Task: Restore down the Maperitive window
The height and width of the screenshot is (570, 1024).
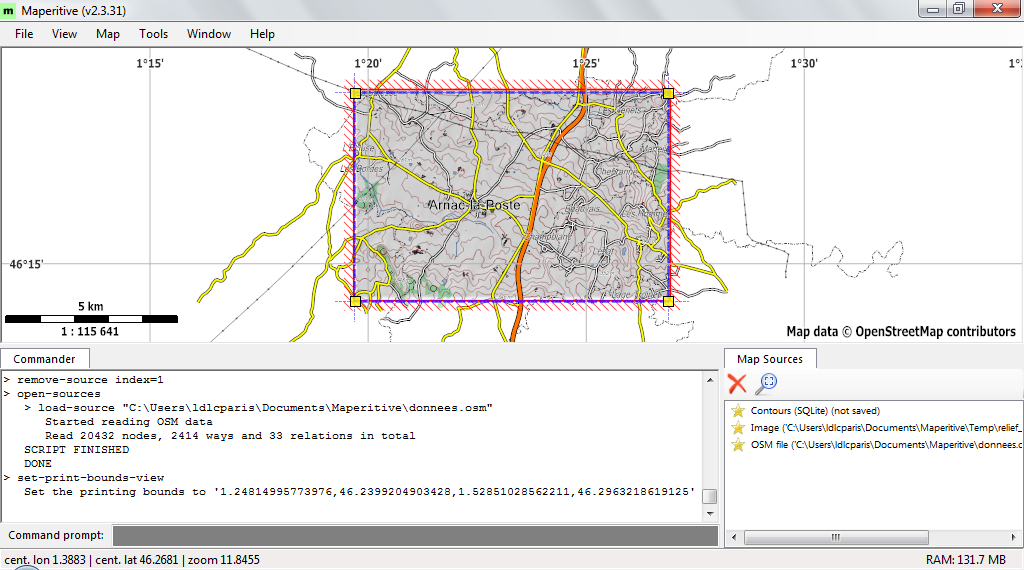Action: pos(959,8)
